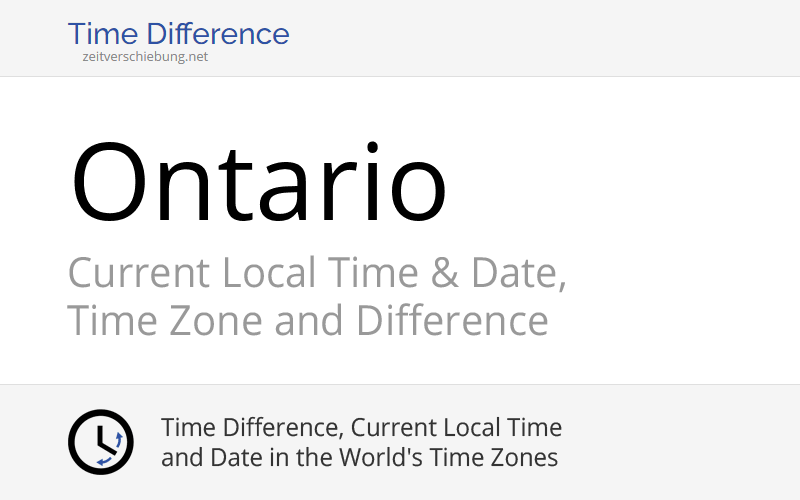The image size is (800, 500).
Task: Click empty space in the top header bar
Action: tap(550, 37)
